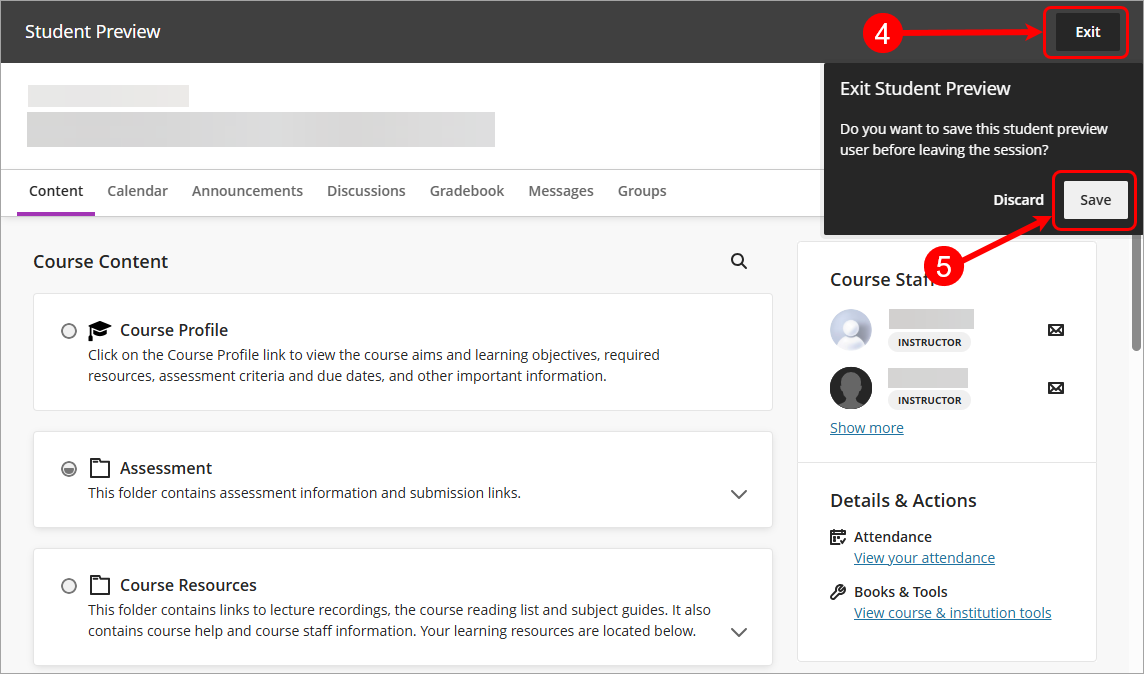Click the Course Resources folder icon

99,585
